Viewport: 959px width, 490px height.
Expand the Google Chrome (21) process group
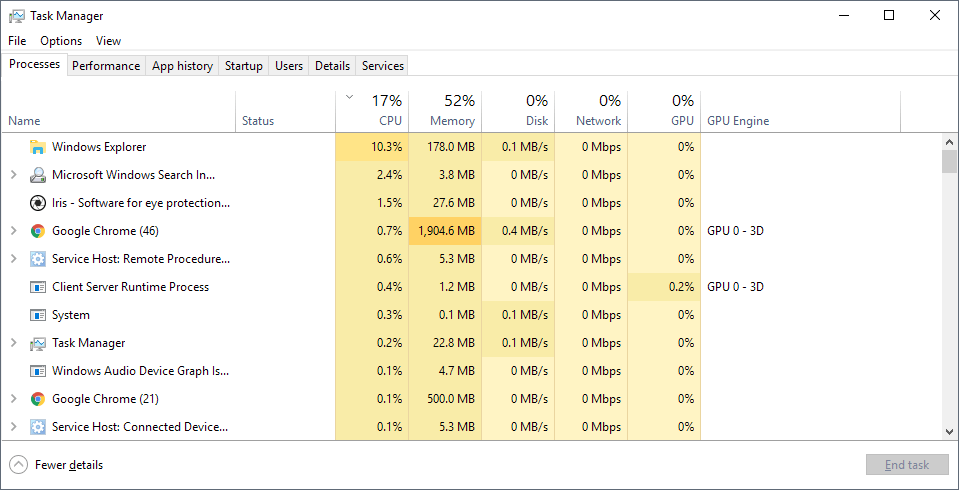pyautogui.click(x=13, y=399)
